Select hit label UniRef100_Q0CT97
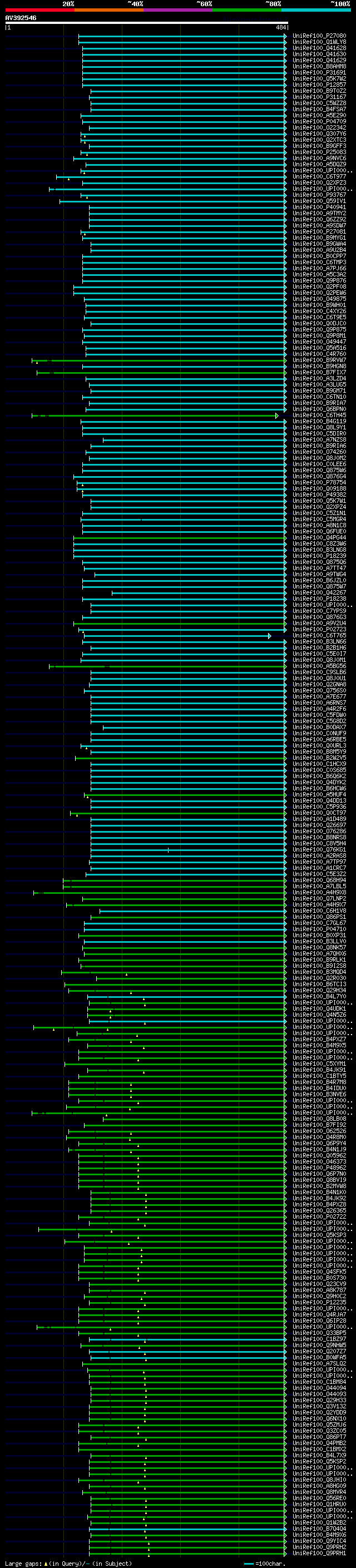Image resolution: width=356 pixels, height=1568 pixels. tap(319, 813)
